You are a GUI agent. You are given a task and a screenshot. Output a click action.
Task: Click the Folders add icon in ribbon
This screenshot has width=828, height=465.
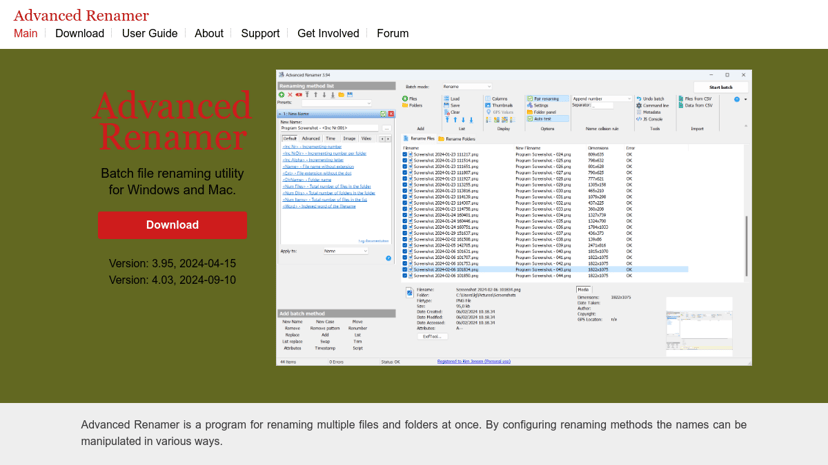[405, 106]
